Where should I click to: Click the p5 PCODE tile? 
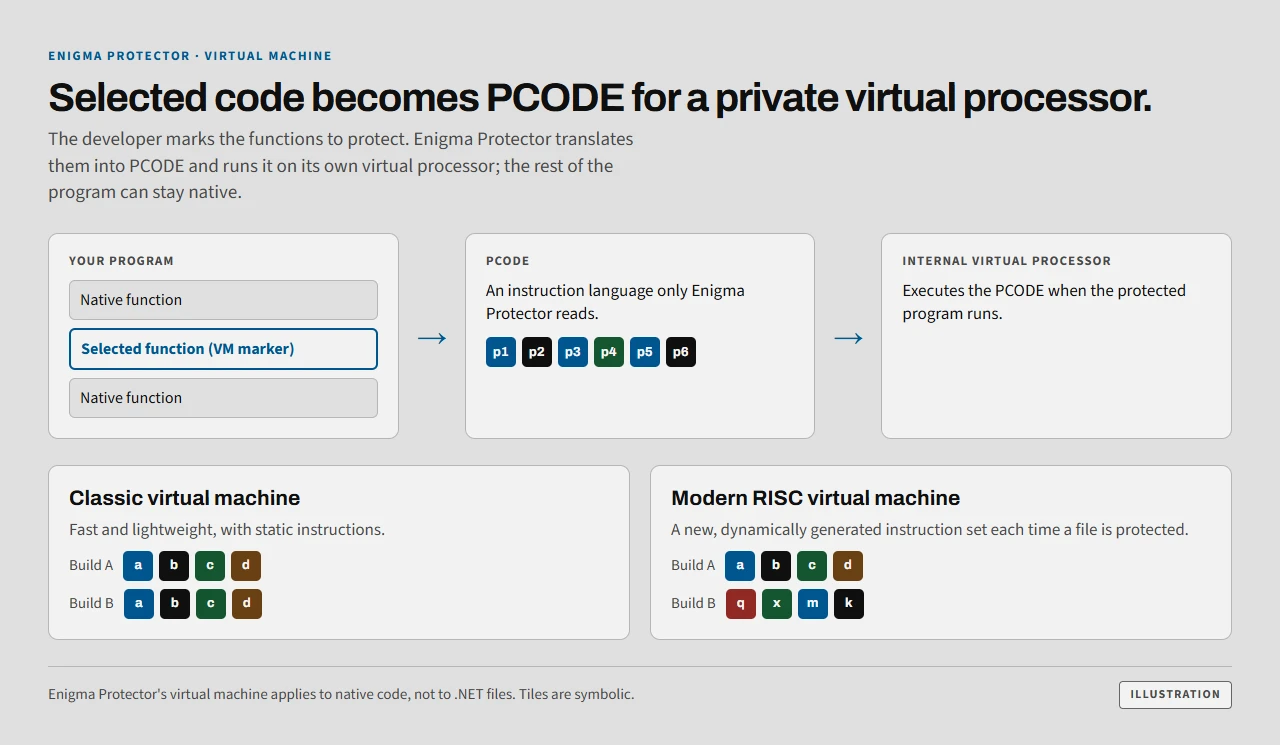645,352
